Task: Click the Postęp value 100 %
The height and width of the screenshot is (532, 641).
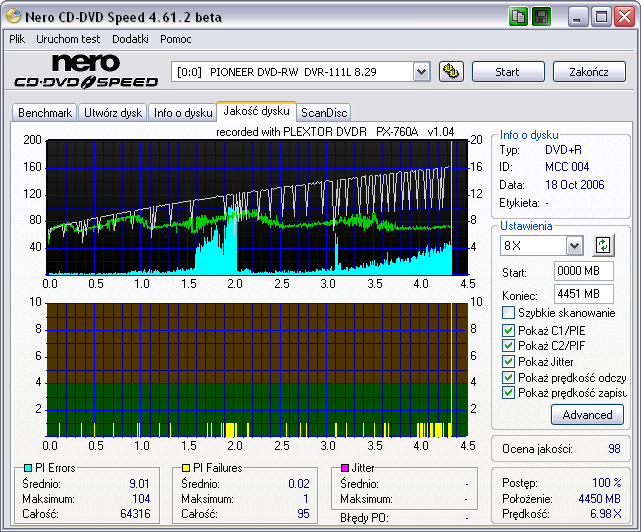Action: [607, 483]
